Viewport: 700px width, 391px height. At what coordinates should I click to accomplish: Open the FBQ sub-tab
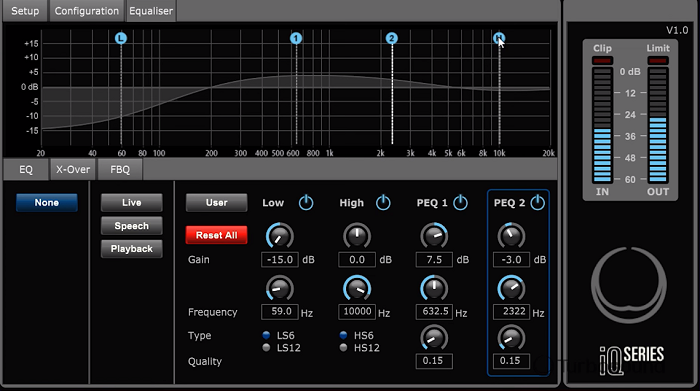(x=120, y=170)
